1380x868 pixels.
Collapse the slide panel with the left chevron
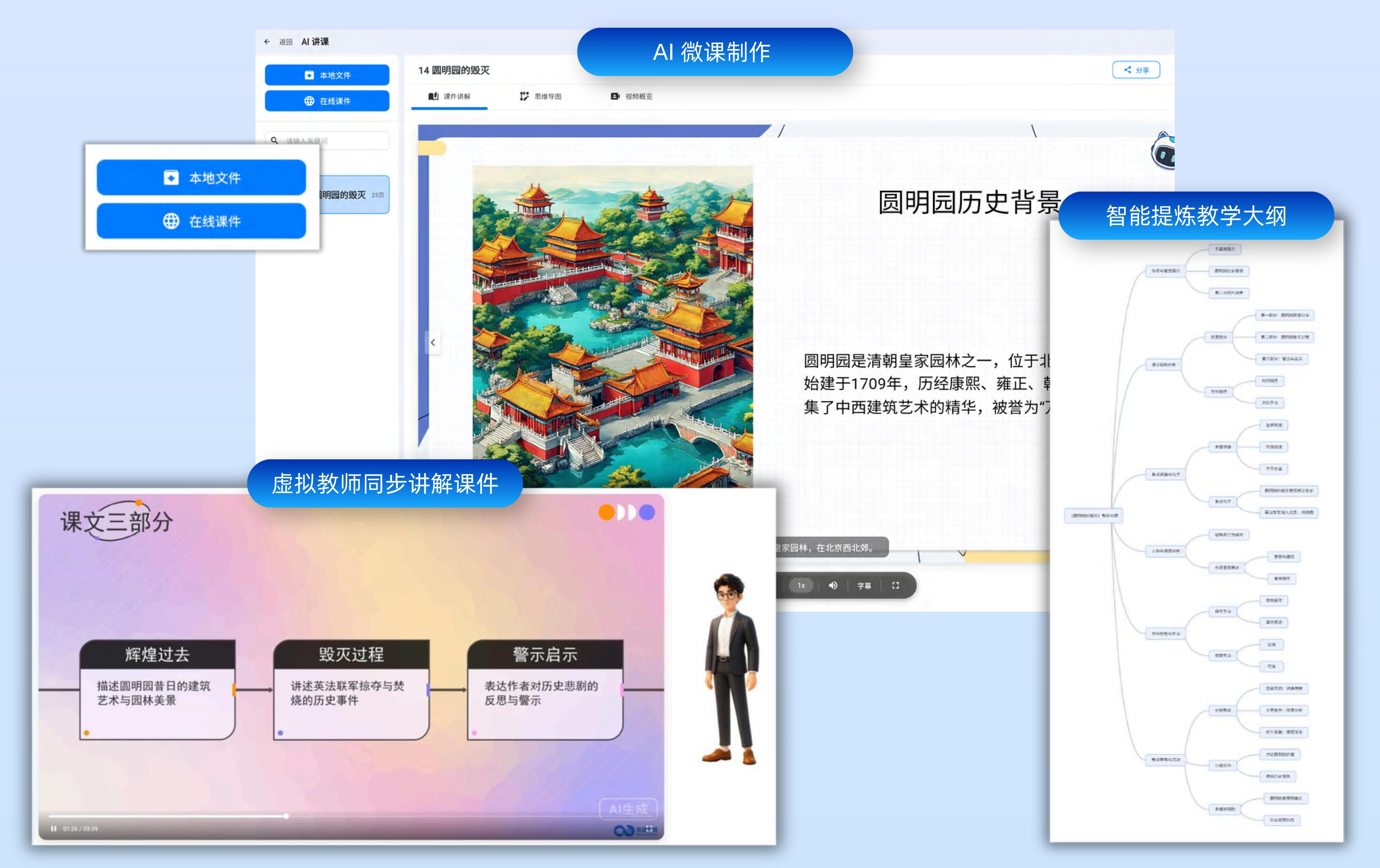(x=433, y=342)
